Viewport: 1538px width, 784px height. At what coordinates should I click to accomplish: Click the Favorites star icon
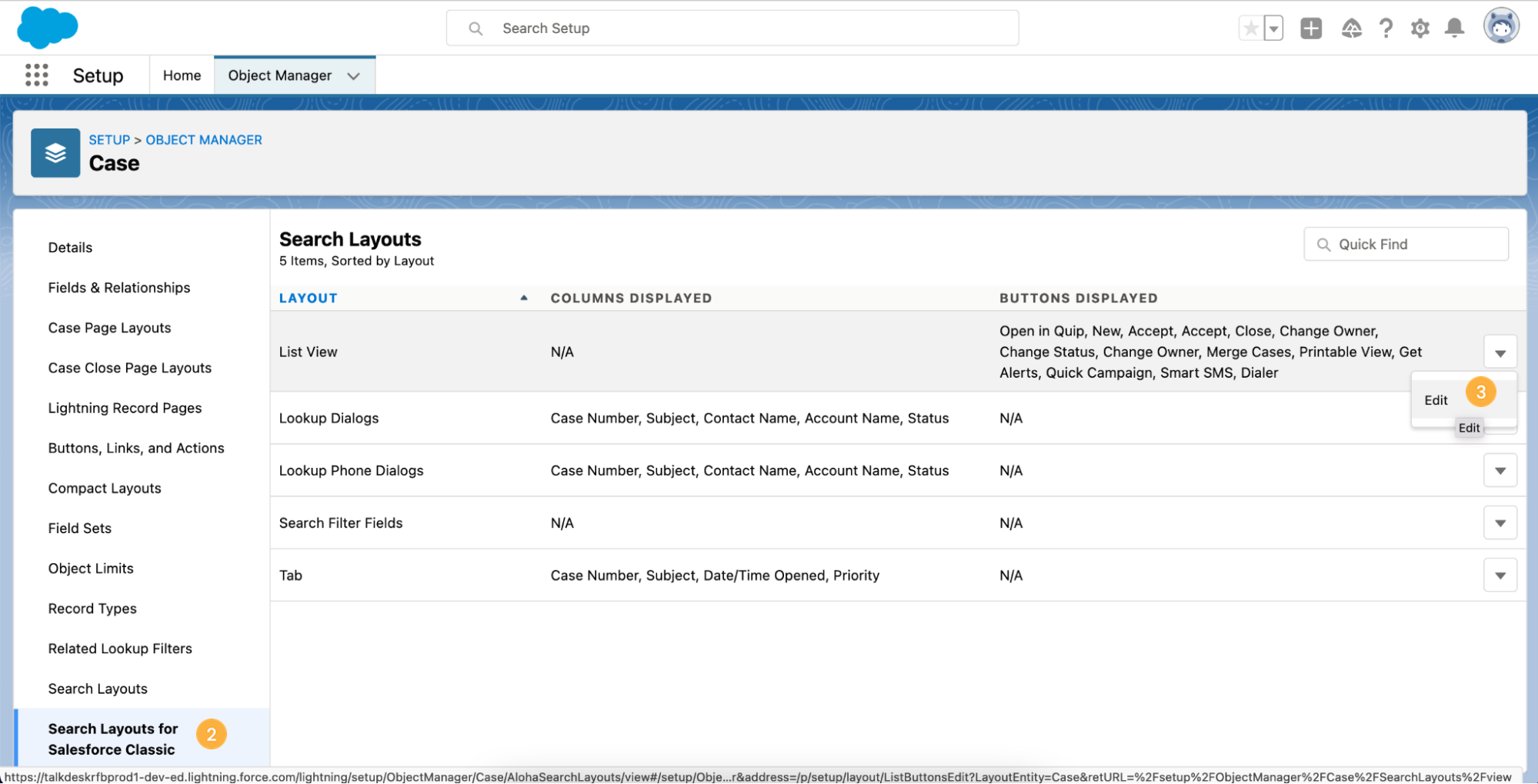click(1251, 28)
